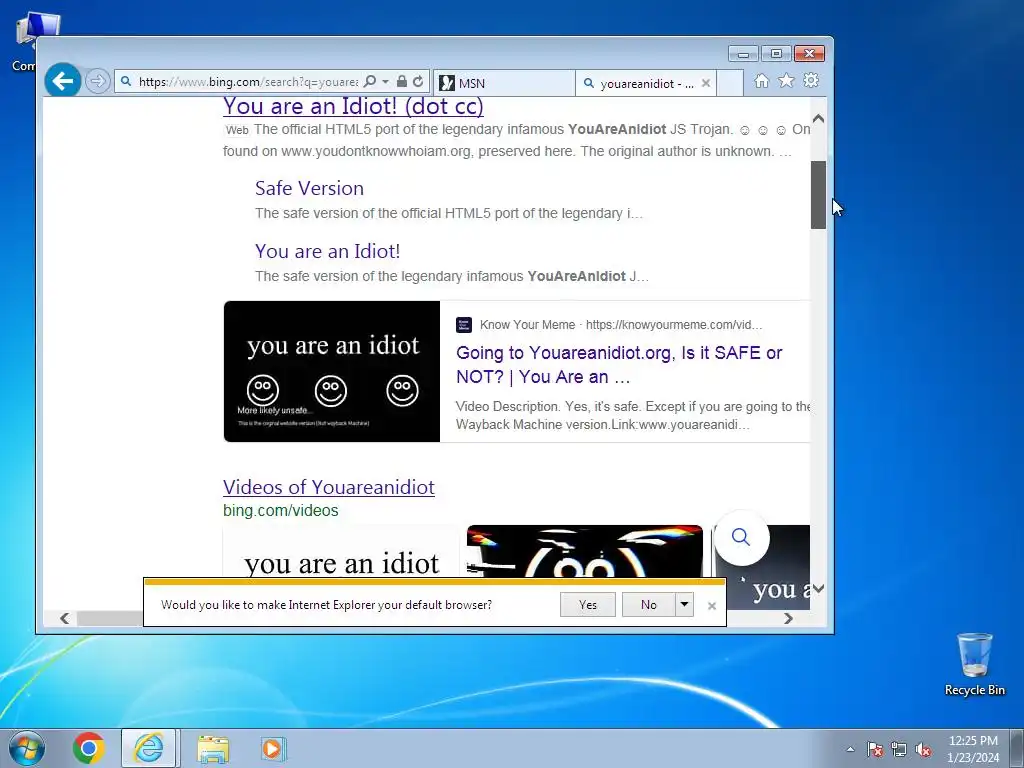Open the clock showing 12:25 PM
This screenshot has height=768, width=1024.
pyautogui.click(x=973, y=749)
